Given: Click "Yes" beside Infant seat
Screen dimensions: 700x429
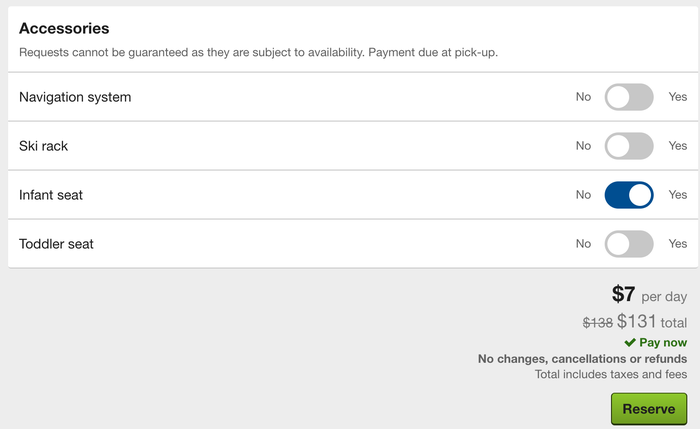Looking at the screenshot, I should (x=677, y=195).
